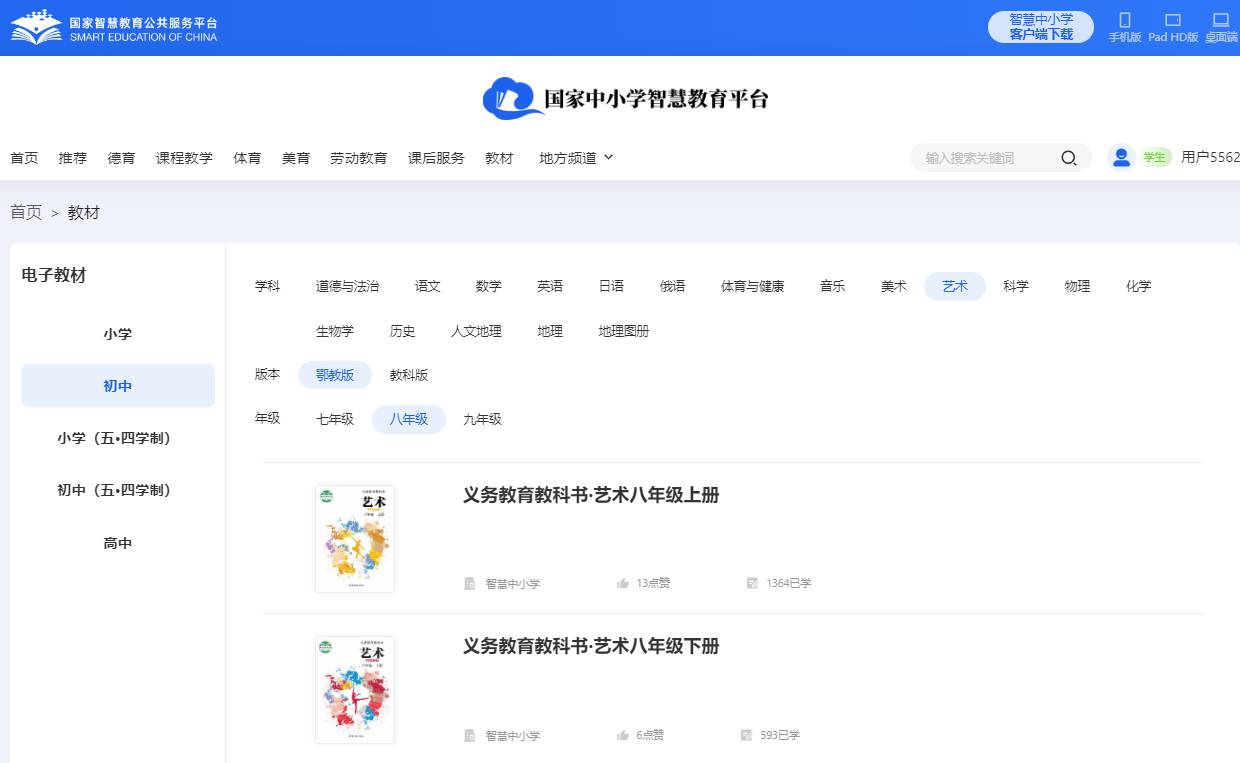The height and width of the screenshot is (763, 1240).
Task: Select the 科学 subject filter
Action: [1016, 286]
